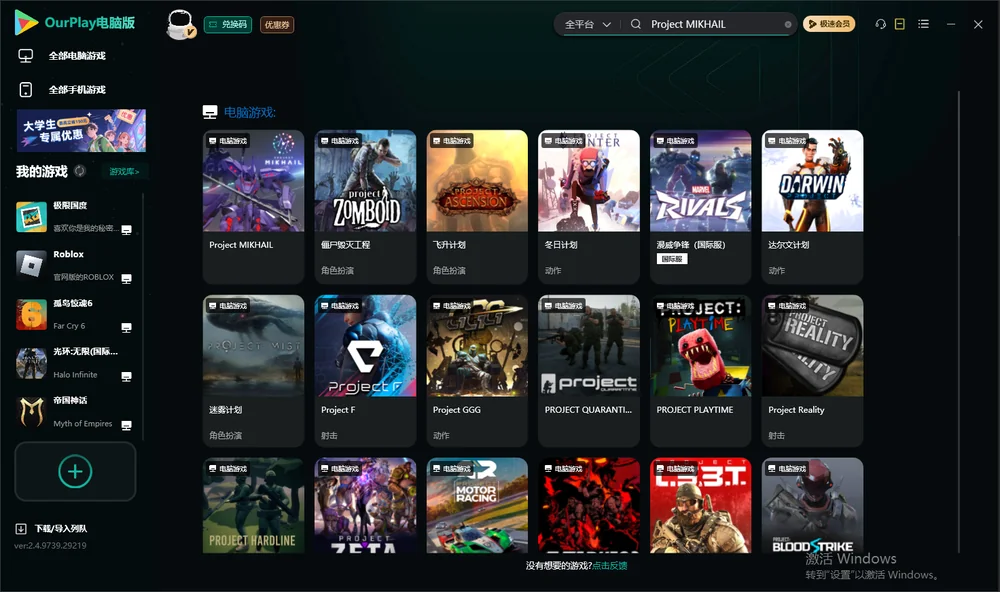Image resolution: width=1000 pixels, height=592 pixels.
Task: Open the 下载/导入列队 download queue
Action: coord(51,528)
